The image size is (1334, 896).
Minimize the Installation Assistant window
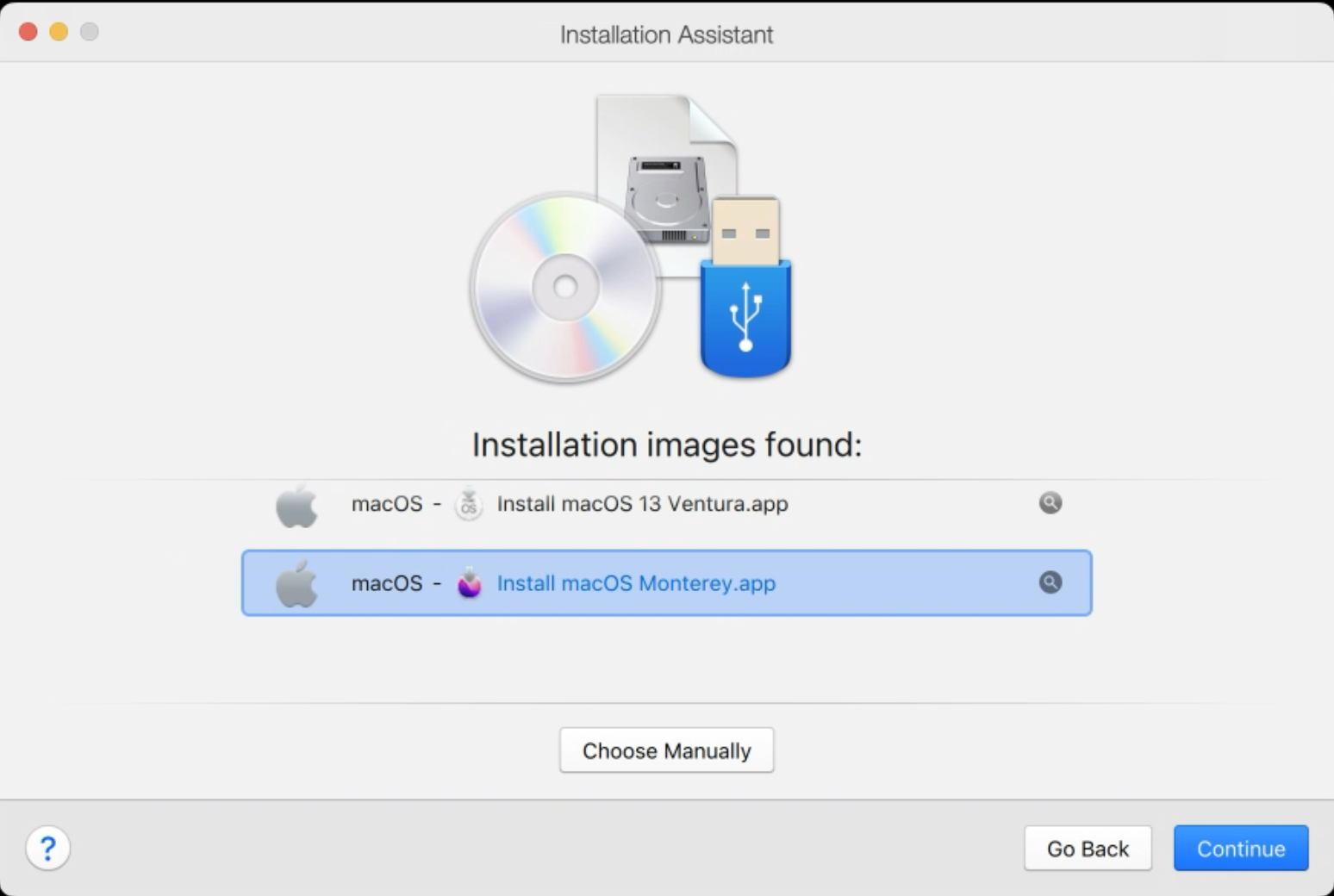[x=59, y=32]
